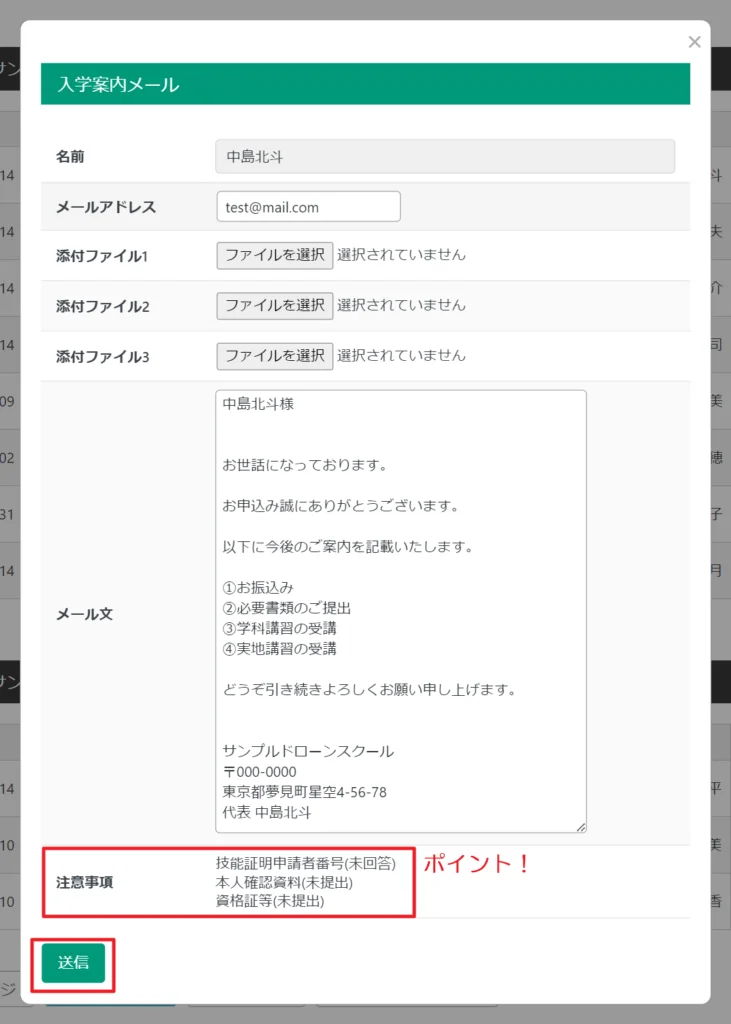The width and height of the screenshot is (731, 1024).
Task: Open file picker for 添付ファイル3
Action: coord(274,355)
